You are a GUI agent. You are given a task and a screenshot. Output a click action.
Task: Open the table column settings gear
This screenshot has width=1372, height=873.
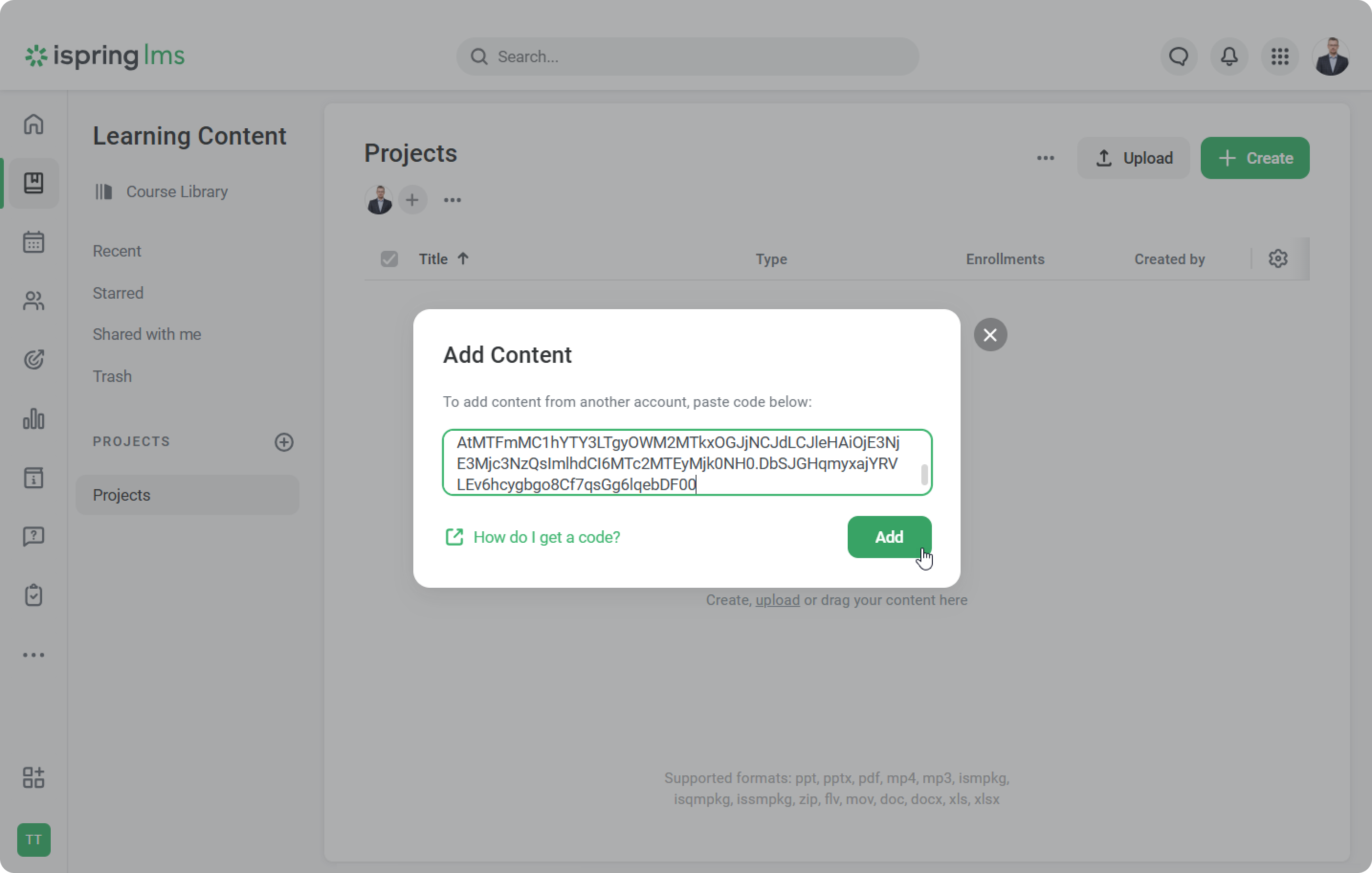click(x=1278, y=259)
